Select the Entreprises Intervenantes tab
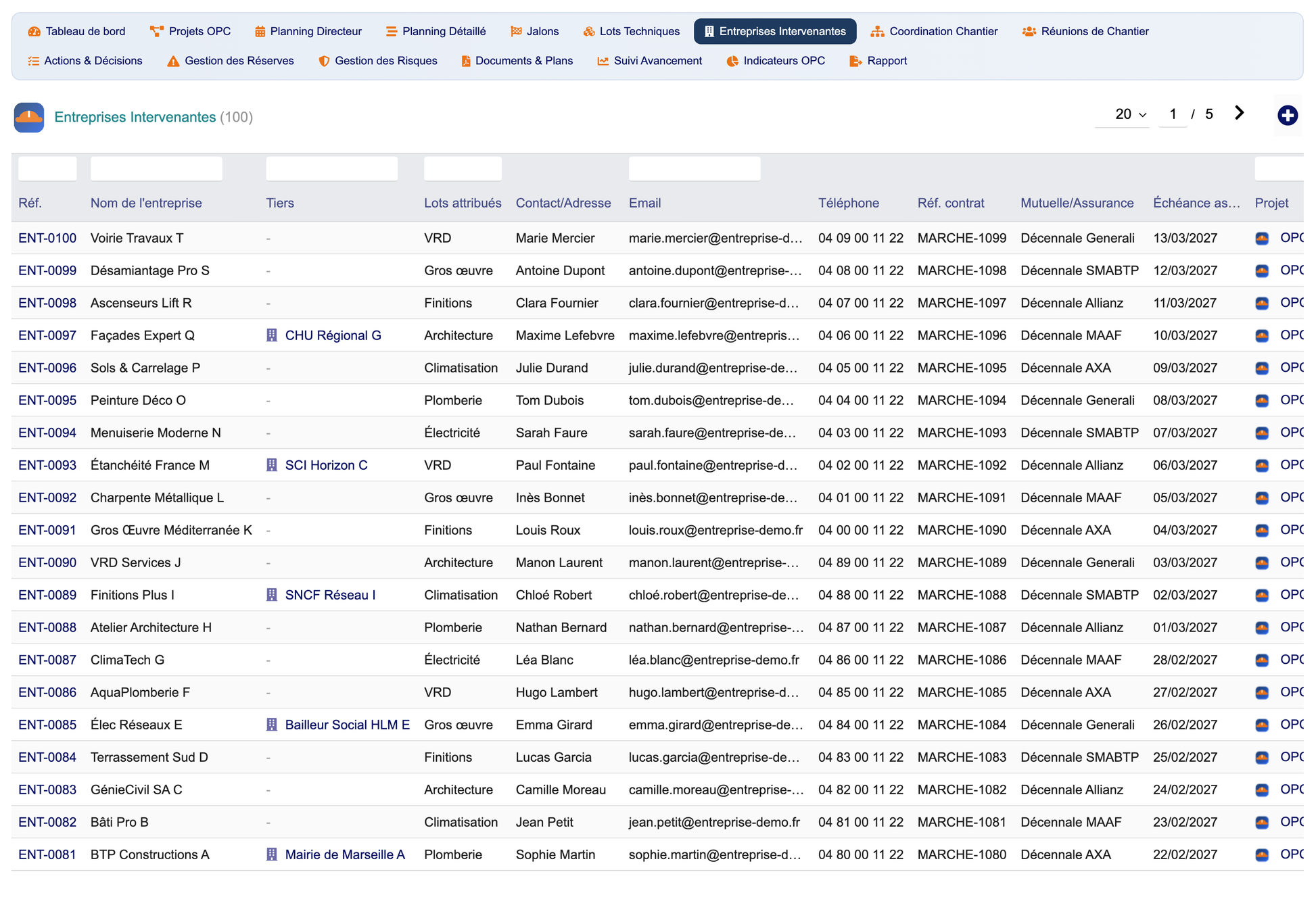Viewport: 1316px width, 920px height. click(775, 31)
